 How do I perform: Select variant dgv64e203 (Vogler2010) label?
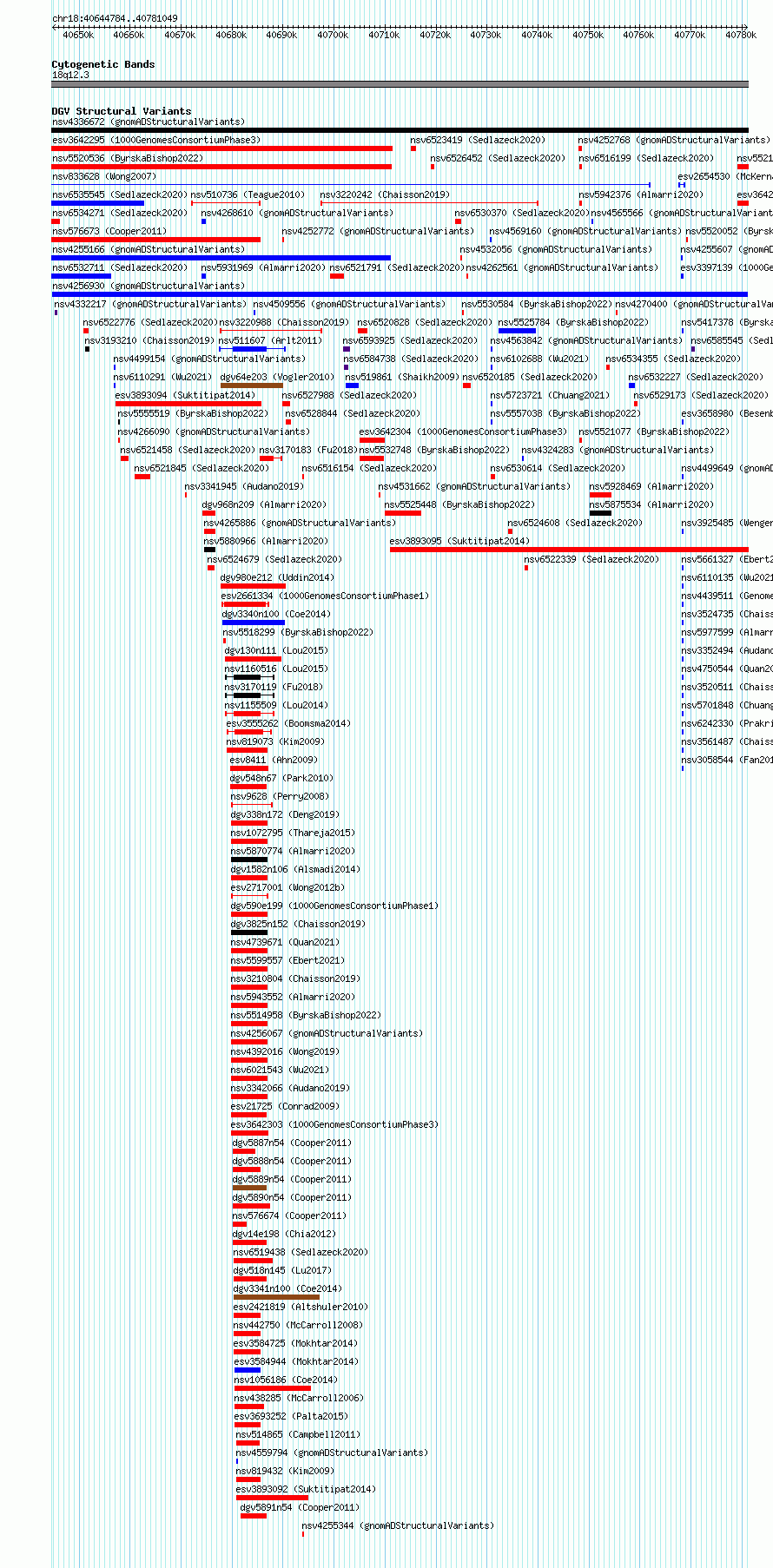pyautogui.click(x=277, y=377)
